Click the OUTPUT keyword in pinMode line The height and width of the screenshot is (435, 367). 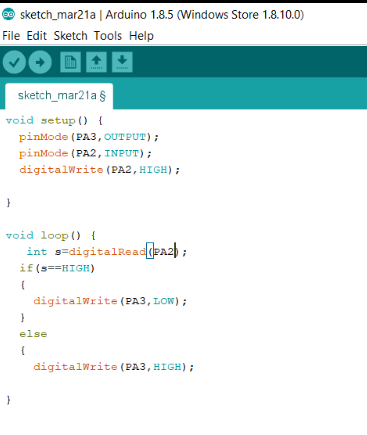125,137
